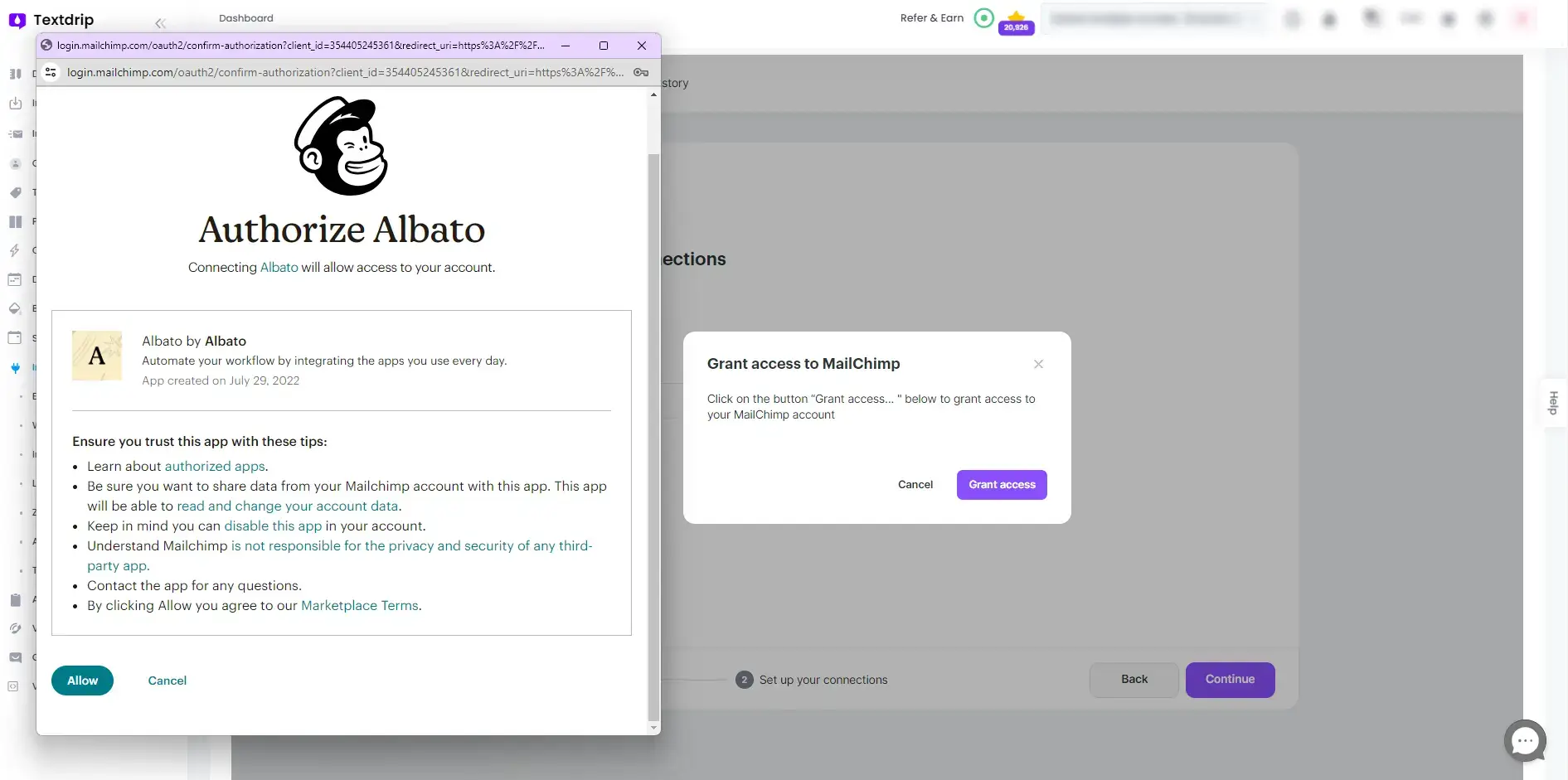Expand the Help tab on the right edge
Screen dimensions: 1568x780
click(1553, 403)
